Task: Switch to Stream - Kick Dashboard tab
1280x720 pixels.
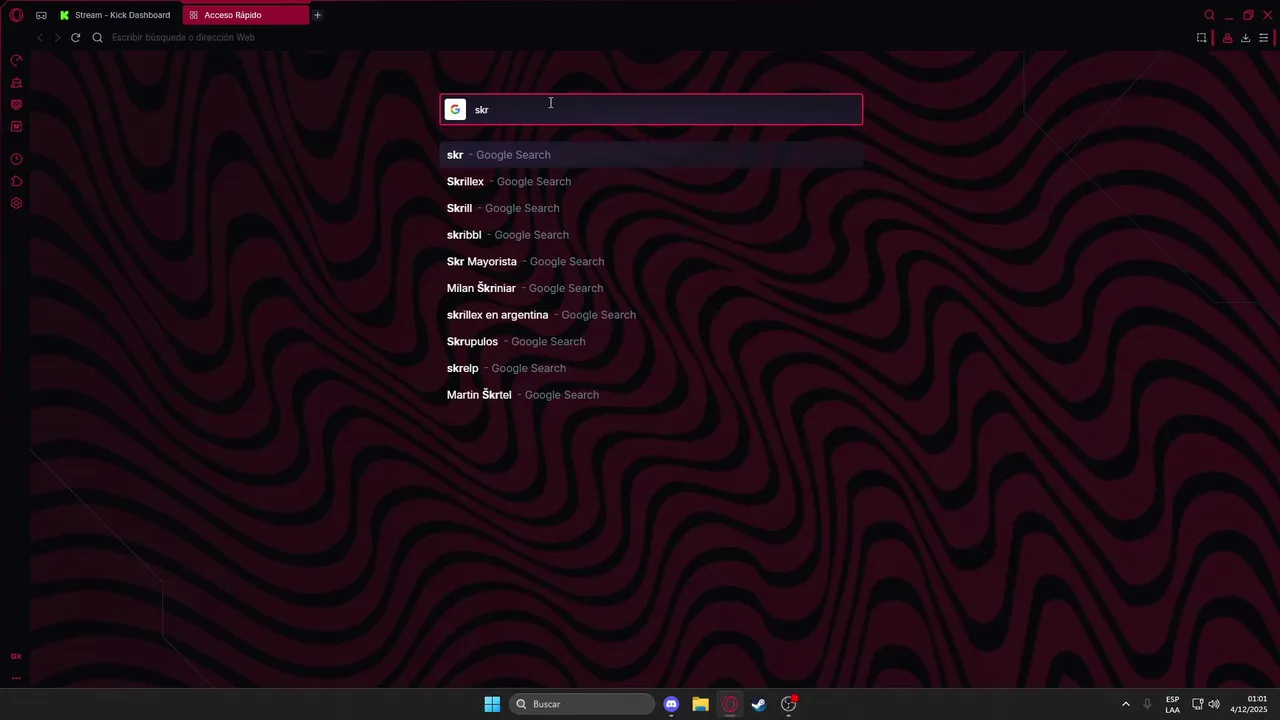Action: [116, 15]
